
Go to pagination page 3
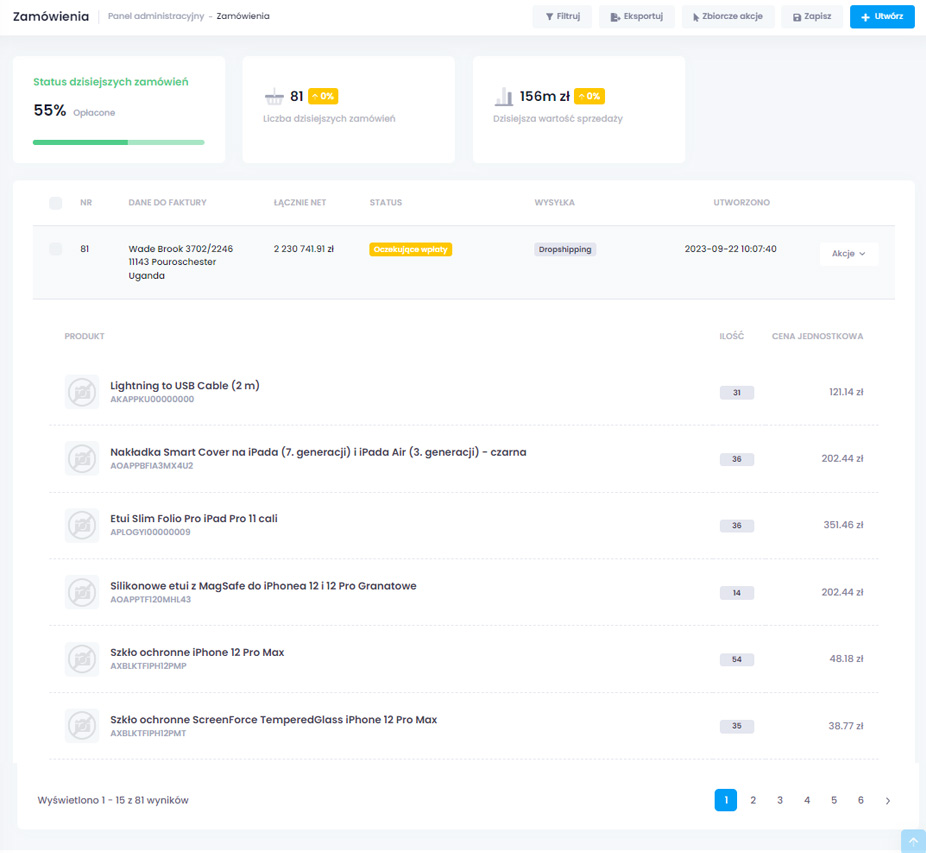click(x=780, y=801)
